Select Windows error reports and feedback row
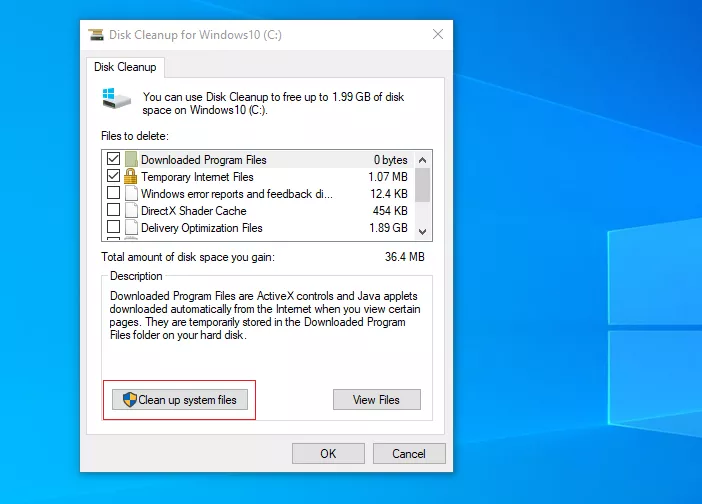The height and width of the screenshot is (504, 702). tap(237, 194)
